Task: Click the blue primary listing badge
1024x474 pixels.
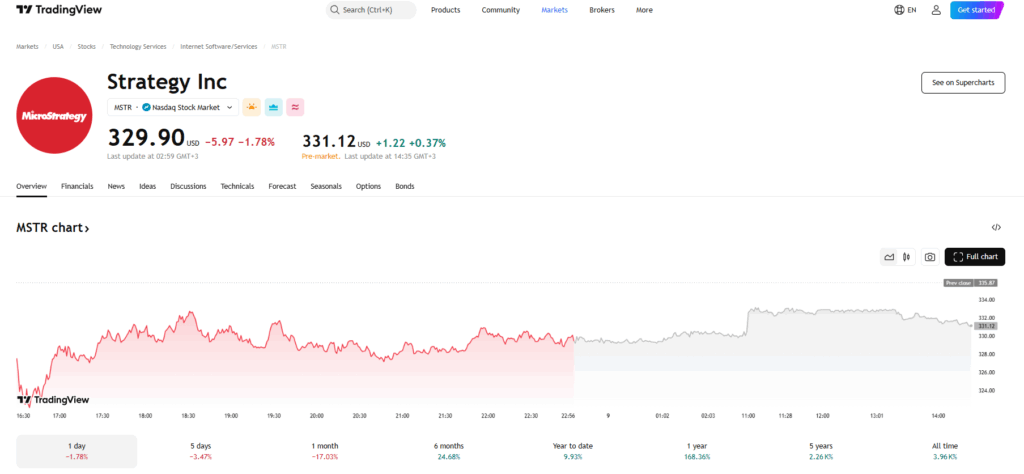Action: (x=274, y=107)
